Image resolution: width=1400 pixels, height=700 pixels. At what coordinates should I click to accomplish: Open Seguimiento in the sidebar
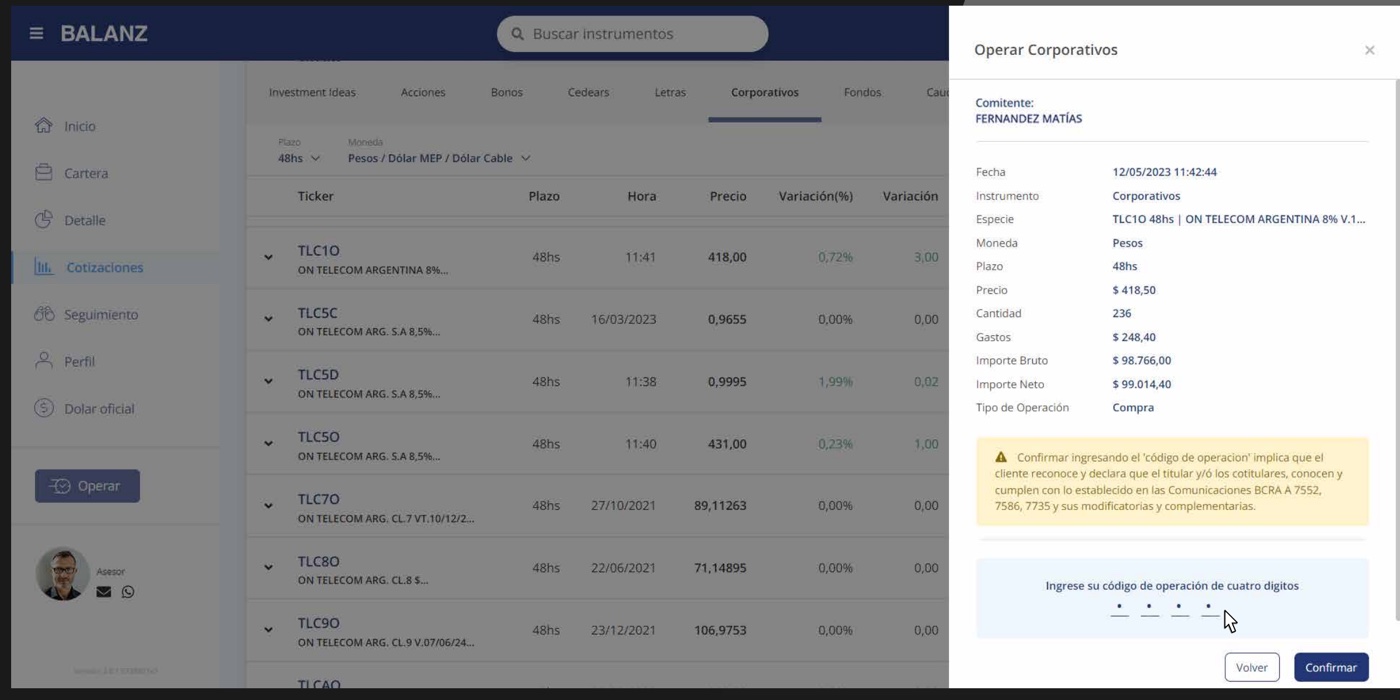click(101, 314)
